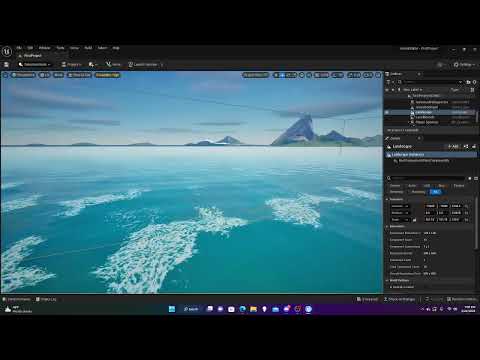Open the File menu
This screenshot has width=480, height=360.
click(19, 48)
